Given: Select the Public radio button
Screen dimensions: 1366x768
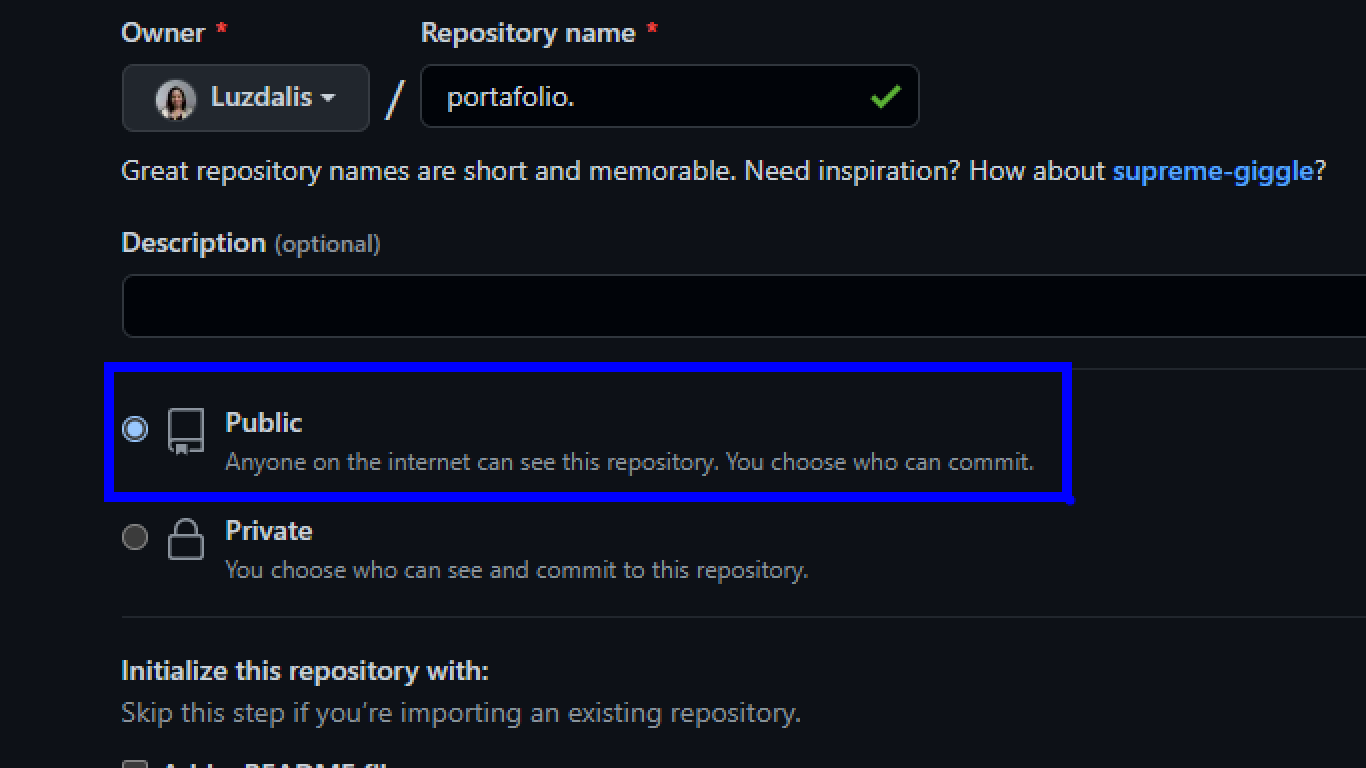Looking at the screenshot, I should [x=135, y=429].
